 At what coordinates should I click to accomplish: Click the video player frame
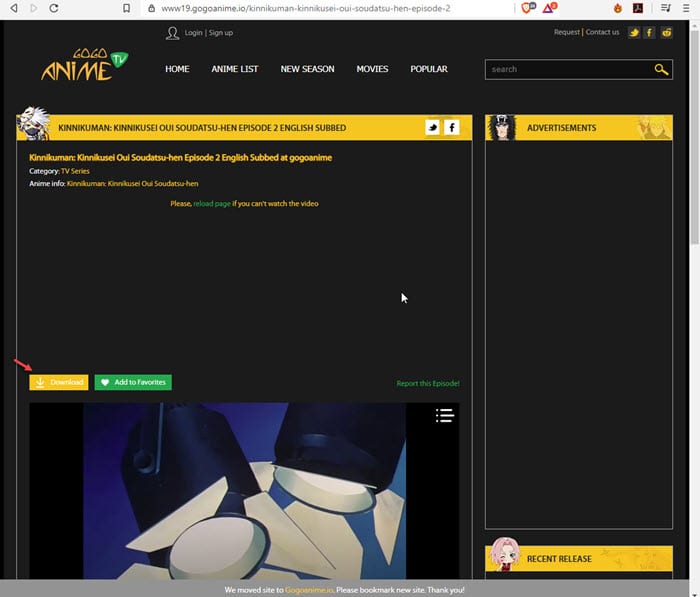coord(244,491)
